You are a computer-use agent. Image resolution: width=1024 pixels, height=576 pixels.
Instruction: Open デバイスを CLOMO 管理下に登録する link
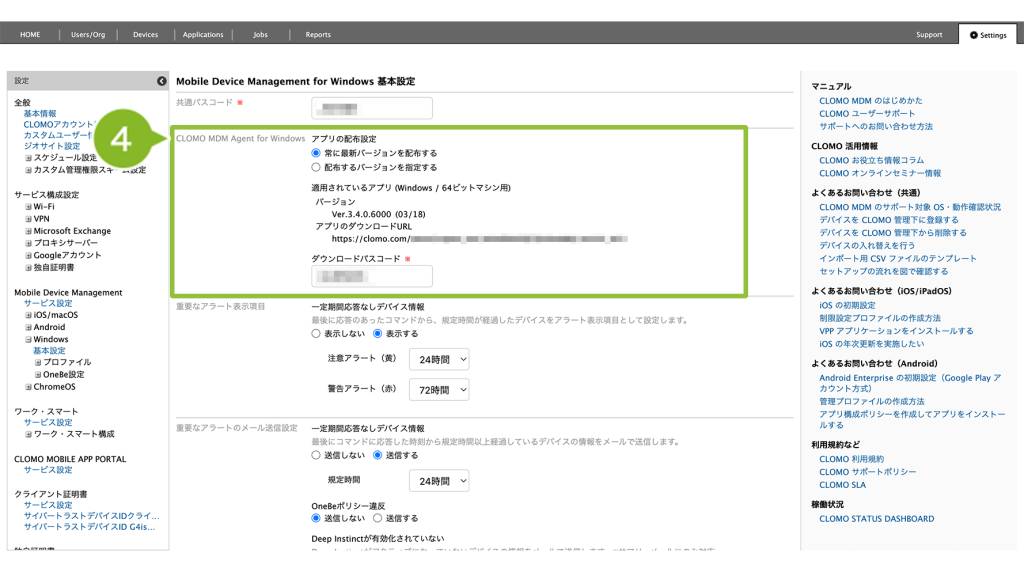click(889, 220)
